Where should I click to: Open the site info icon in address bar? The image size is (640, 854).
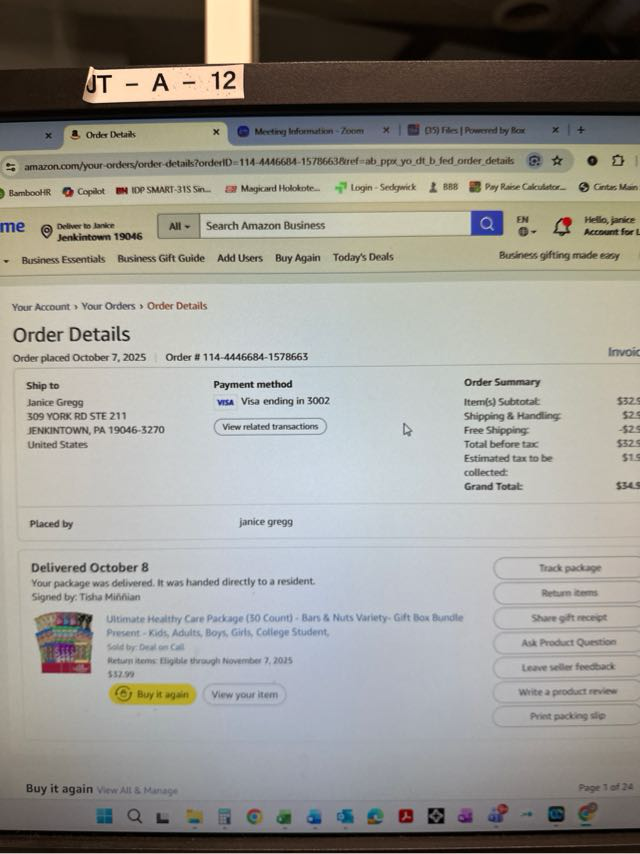(x=10, y=167)
